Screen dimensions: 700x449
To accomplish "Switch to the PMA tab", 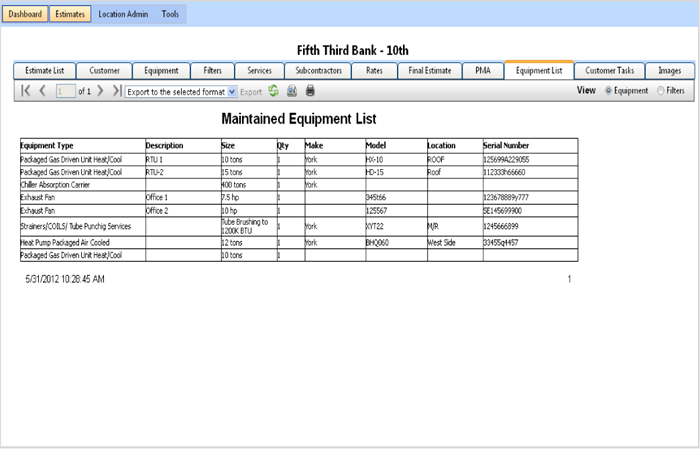I will point(483,71).
